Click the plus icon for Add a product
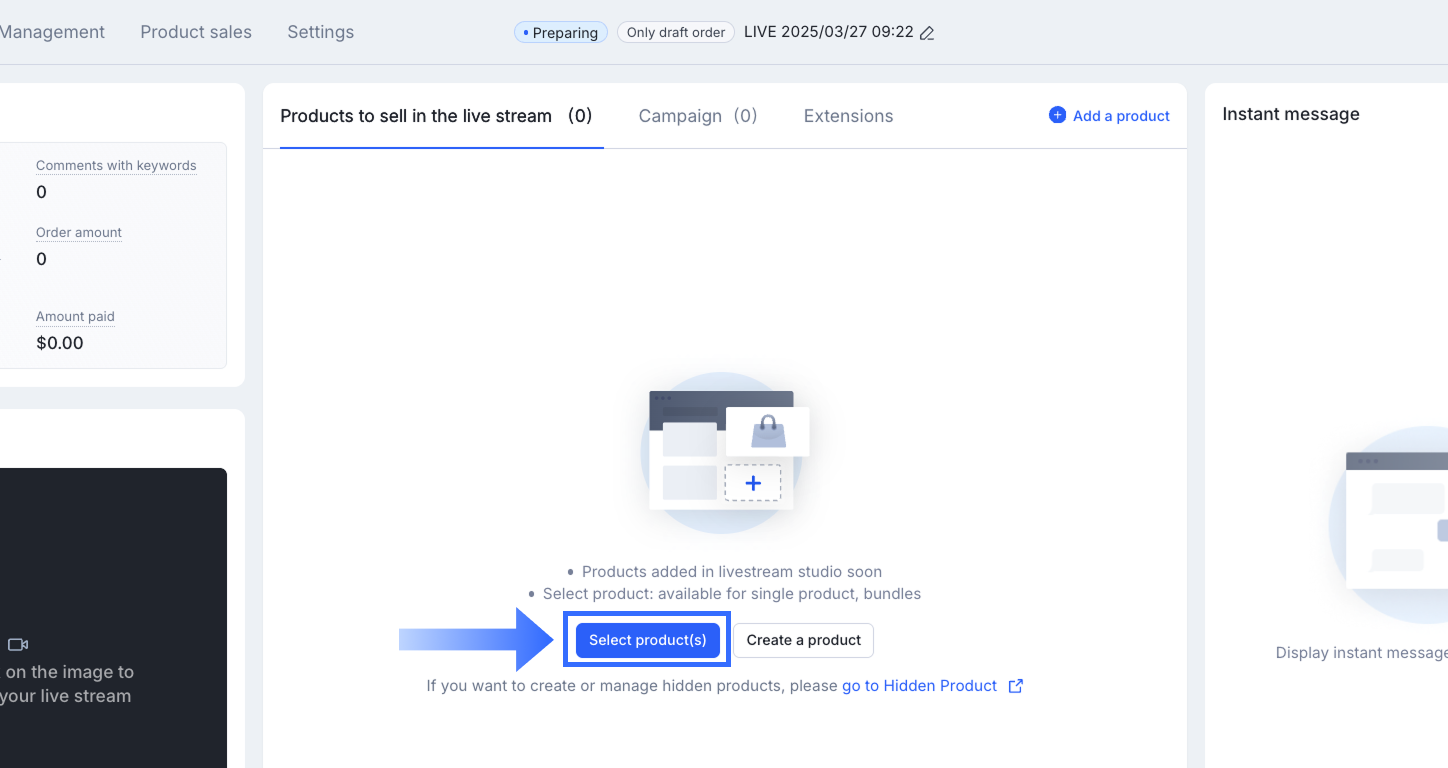The width and height of the screenshot is (1448, 768). pos(1057,115)
